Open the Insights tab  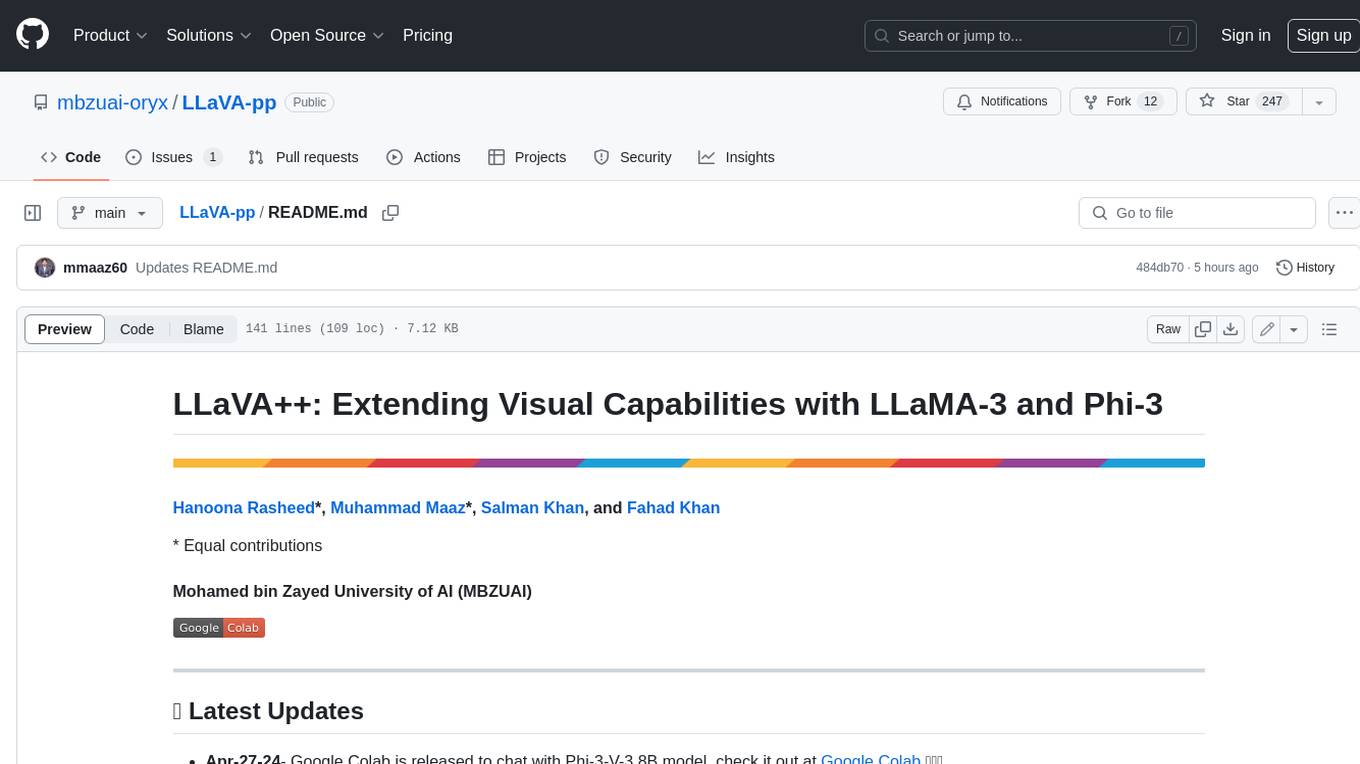736,157
